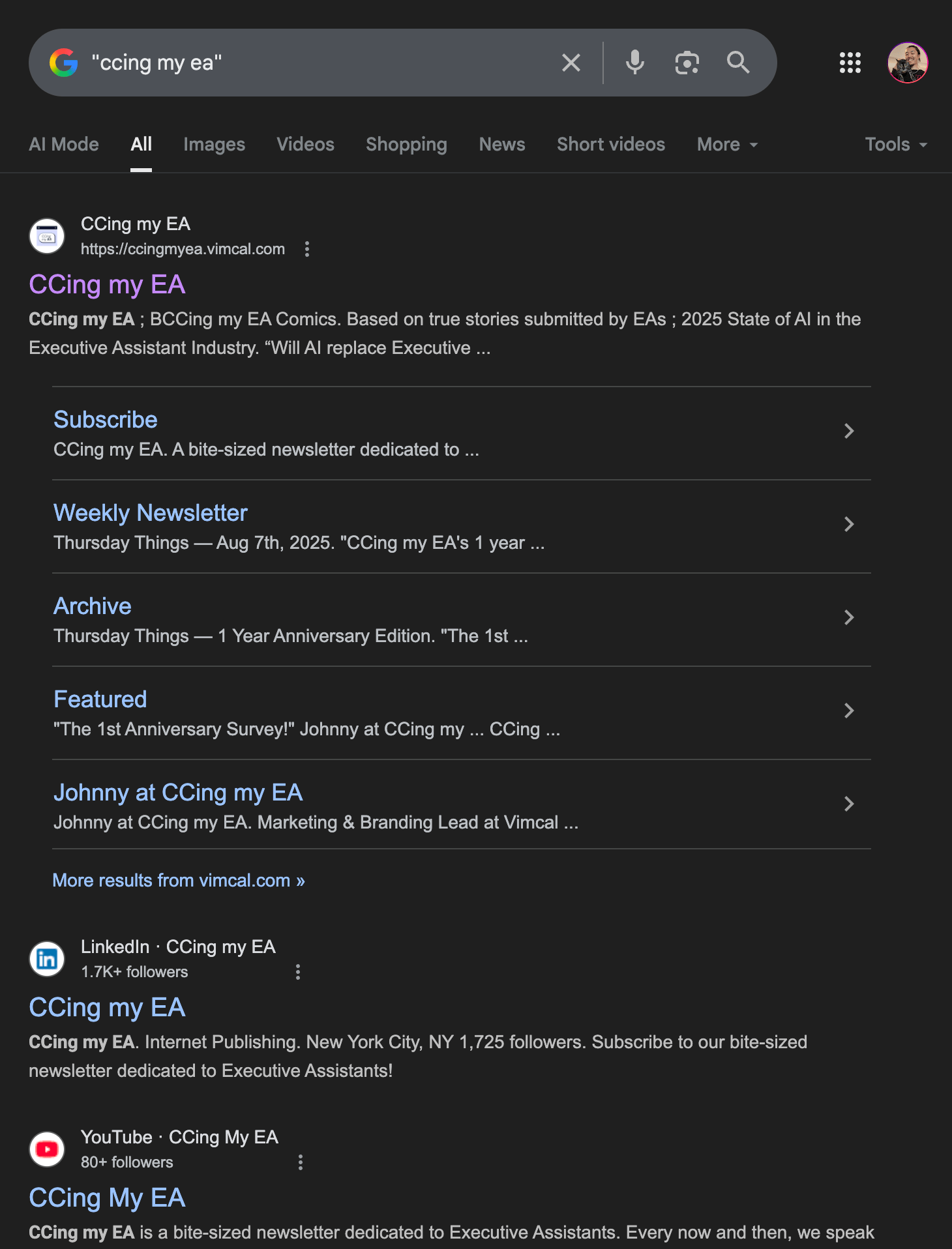Switch to Images tab

(214, 144)
